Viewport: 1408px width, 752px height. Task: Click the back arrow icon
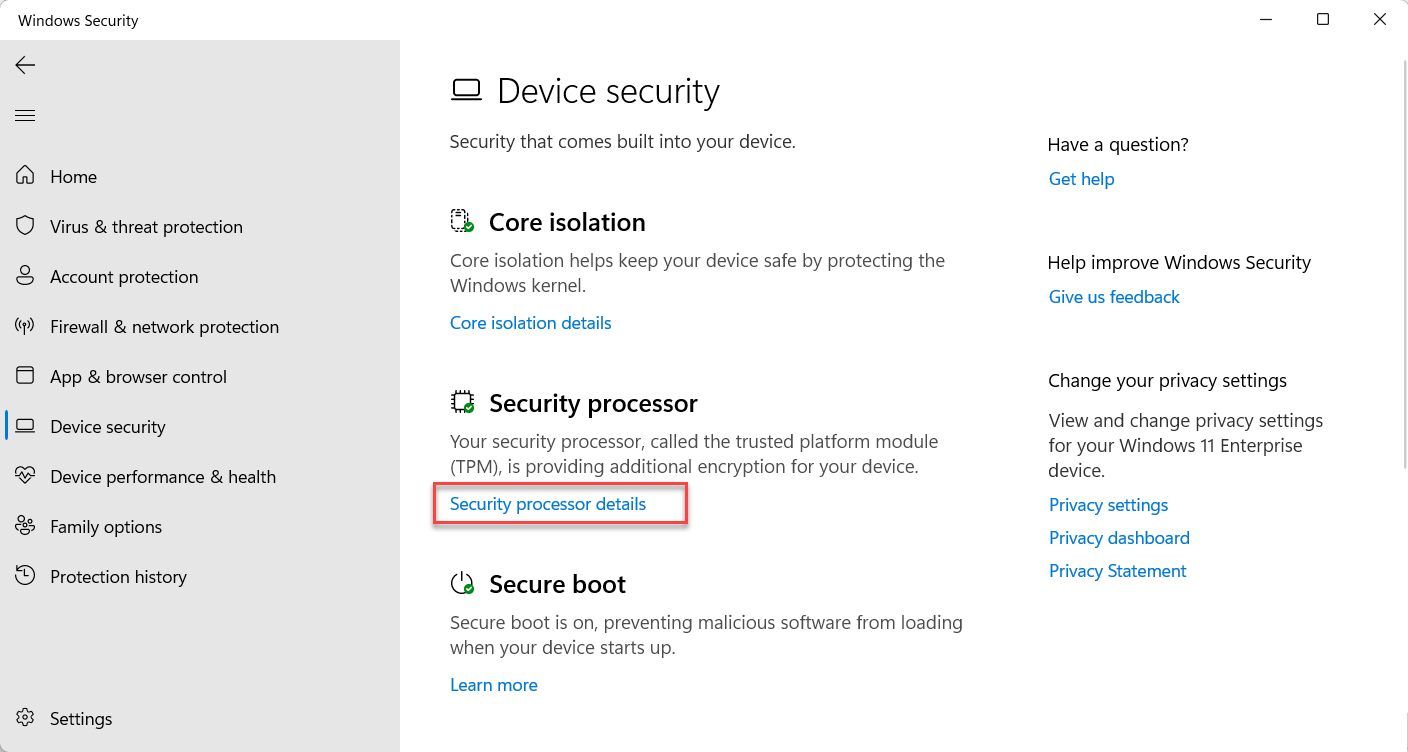click(x=25, y=65)
